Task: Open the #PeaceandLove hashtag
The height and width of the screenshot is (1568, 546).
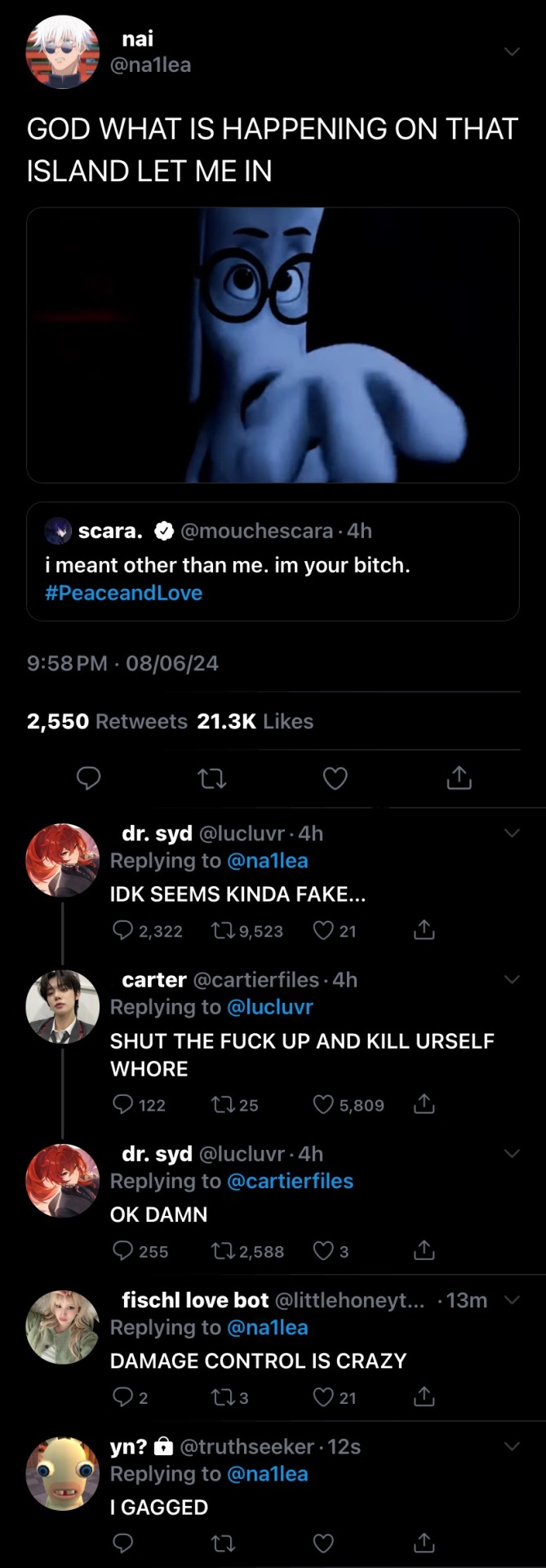Action: pyautogui.click(x=124, y=593)
